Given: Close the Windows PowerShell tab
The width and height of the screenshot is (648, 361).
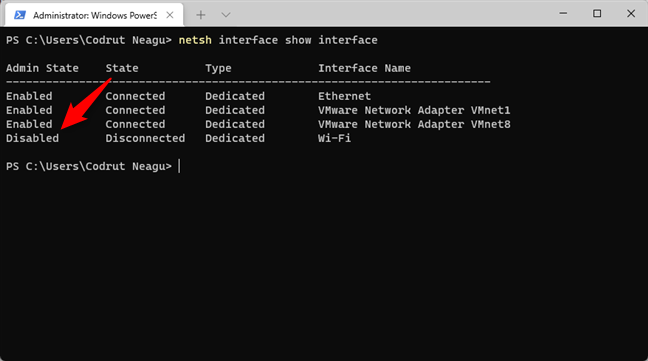Looking at the screenshot, I should coord(170,15).
